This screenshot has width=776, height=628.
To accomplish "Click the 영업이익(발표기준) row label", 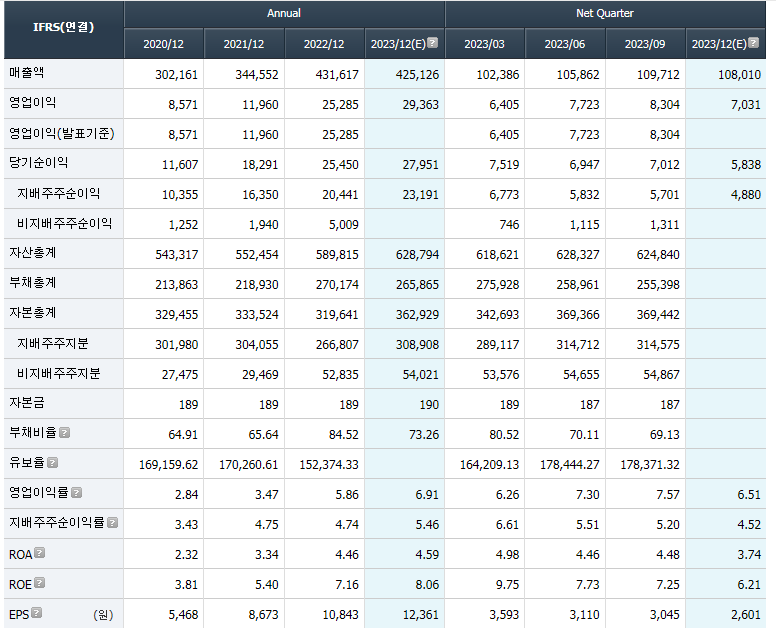I will 62,133.
